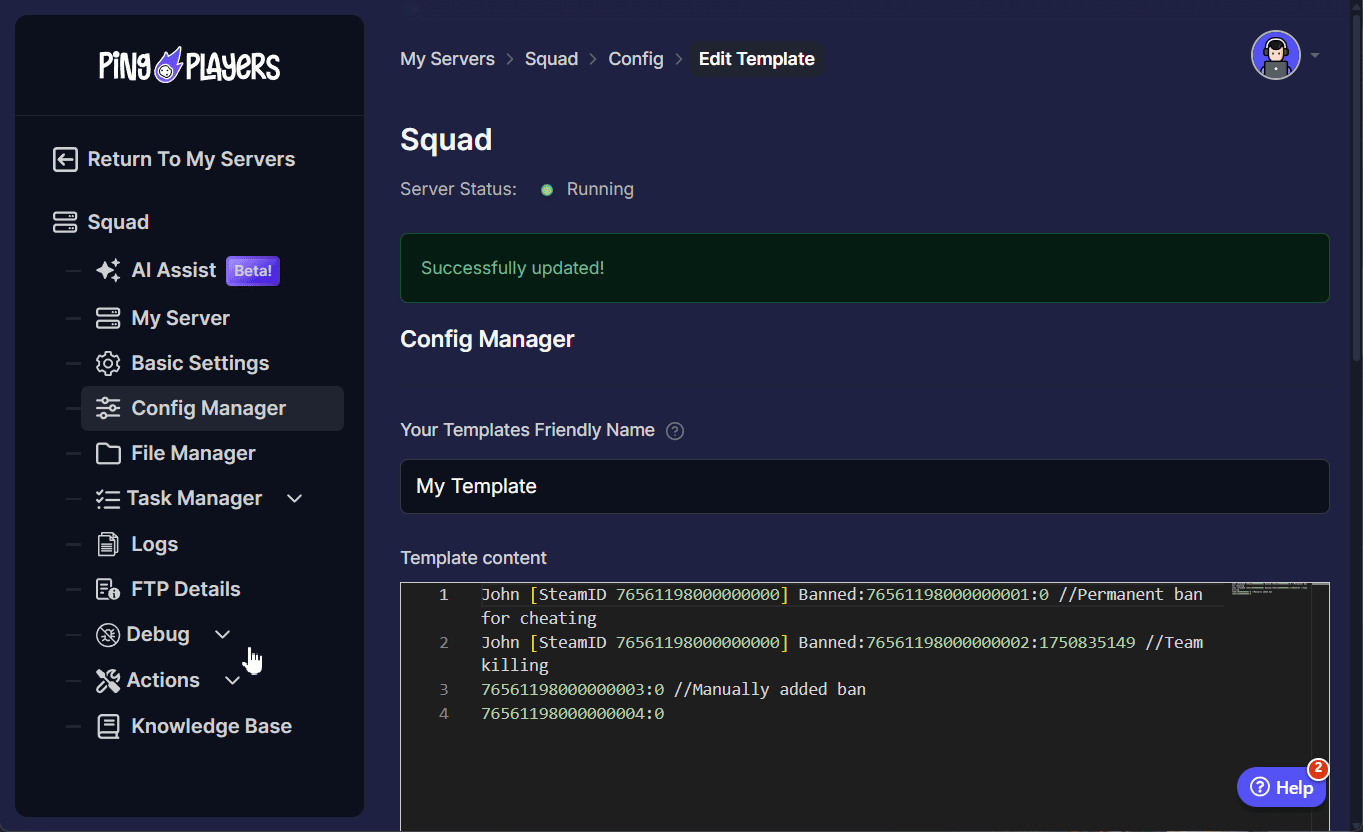This screenshot has width=1363, height=832.
Task: Click the Squad server stack icon
Action: pyautogui.click(x=65, y=222)
